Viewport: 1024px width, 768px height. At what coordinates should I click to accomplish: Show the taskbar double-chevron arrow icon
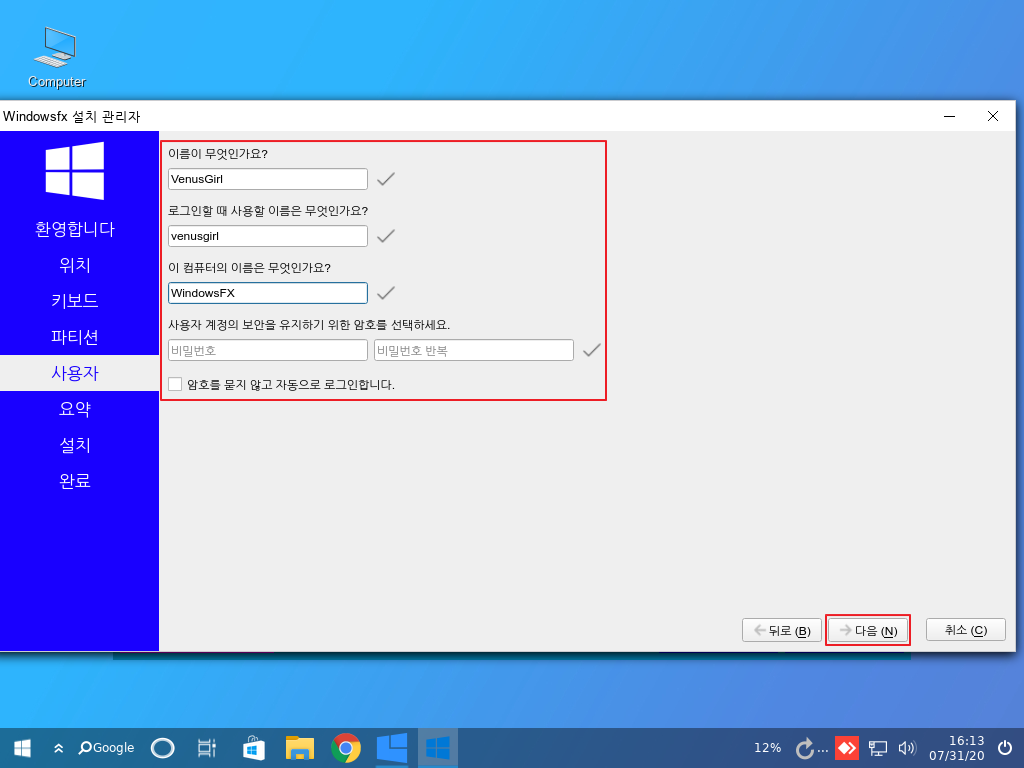point(59,748)
